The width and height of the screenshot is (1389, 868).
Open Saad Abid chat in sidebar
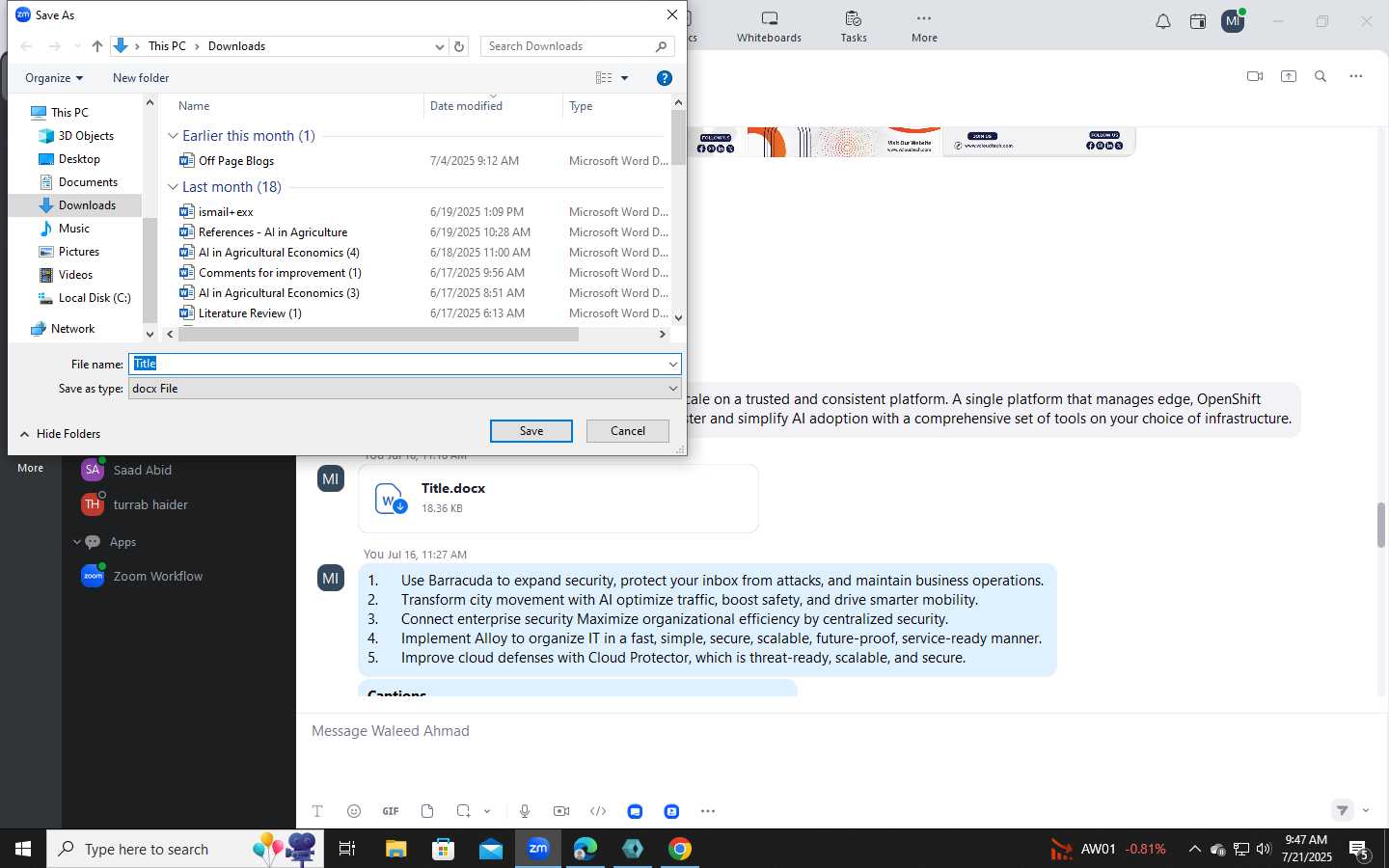click(143, 470)
